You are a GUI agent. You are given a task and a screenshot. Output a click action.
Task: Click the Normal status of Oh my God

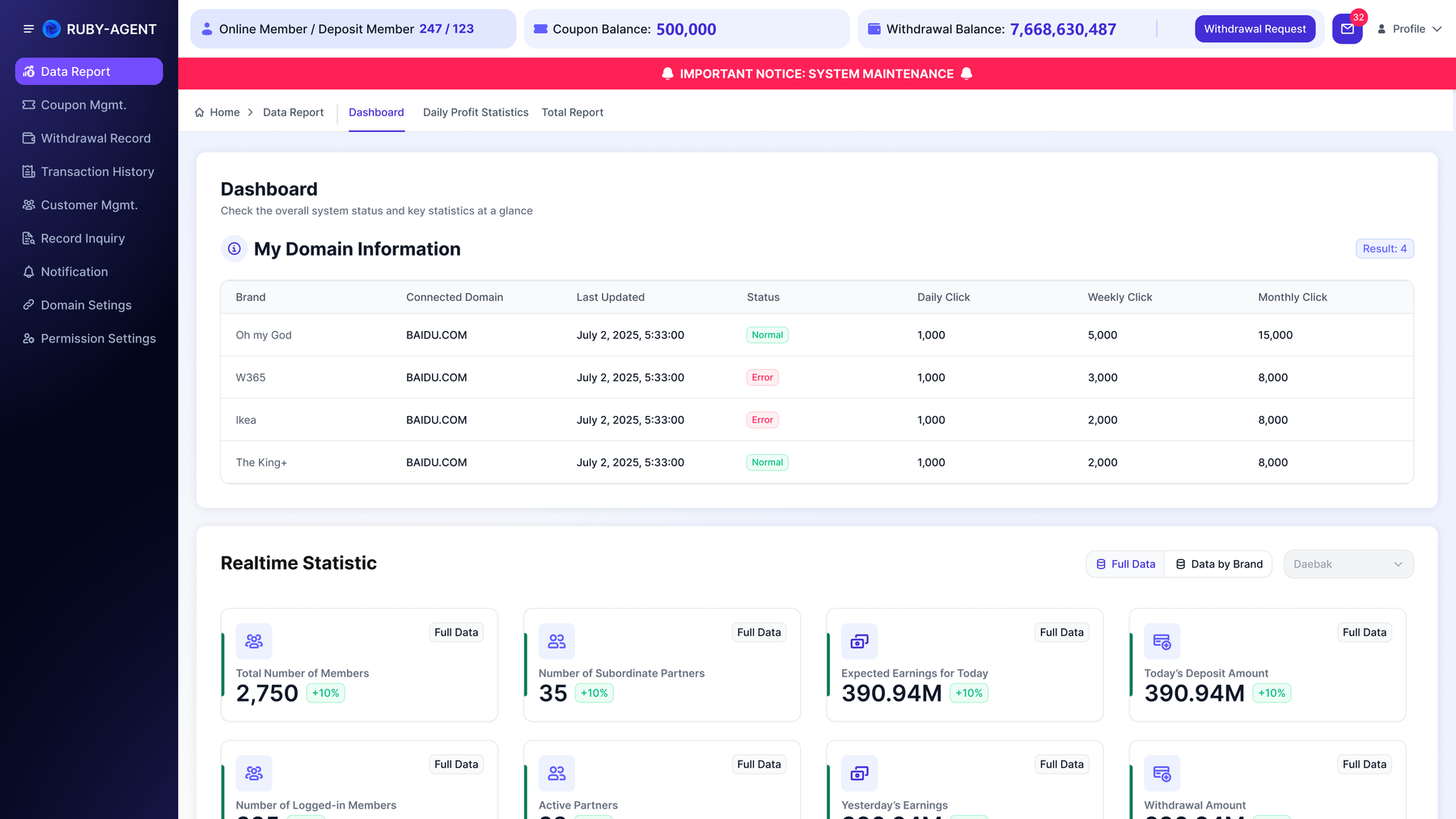[x=767, y=335]
